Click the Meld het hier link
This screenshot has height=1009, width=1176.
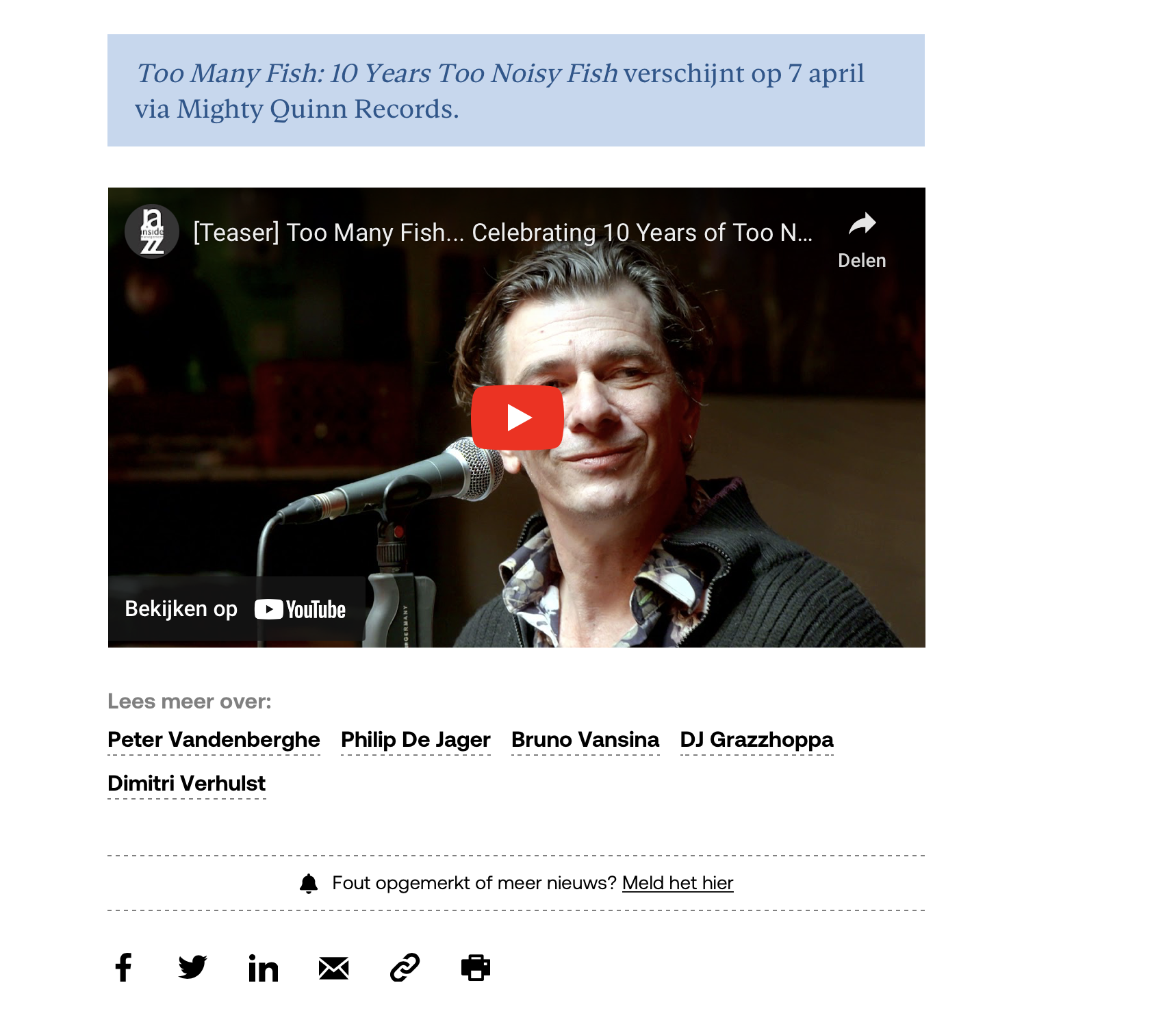(678, 883)
